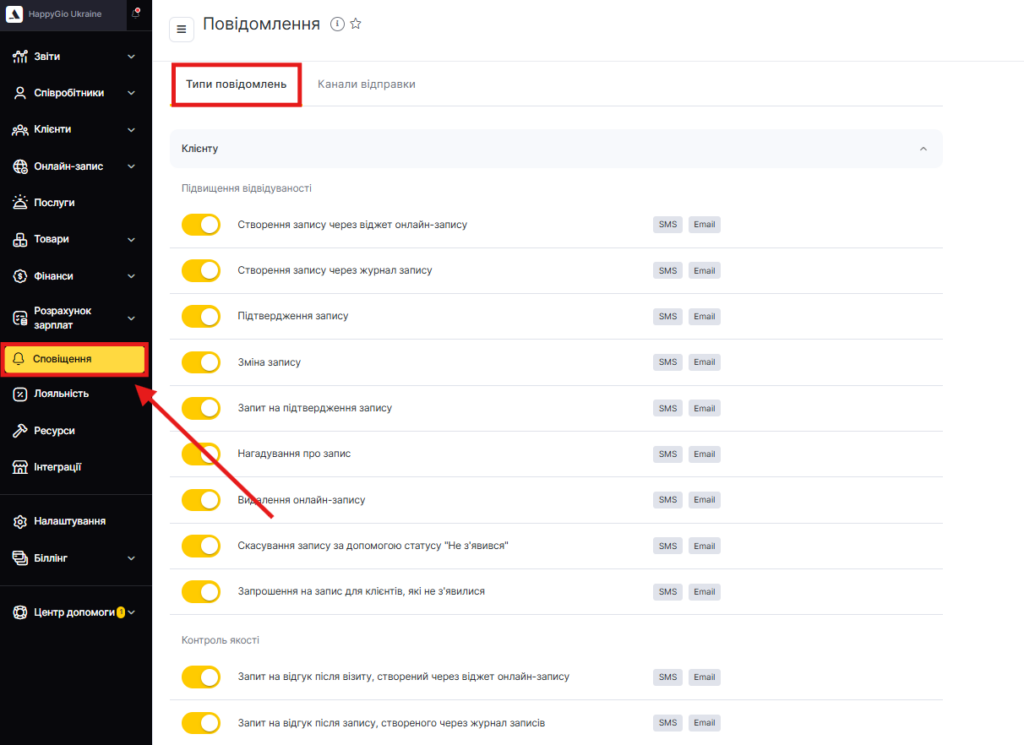
Task: Toggle off Нагадування про запис notifications
Action: pyautogui.click(x=201, y=454)
